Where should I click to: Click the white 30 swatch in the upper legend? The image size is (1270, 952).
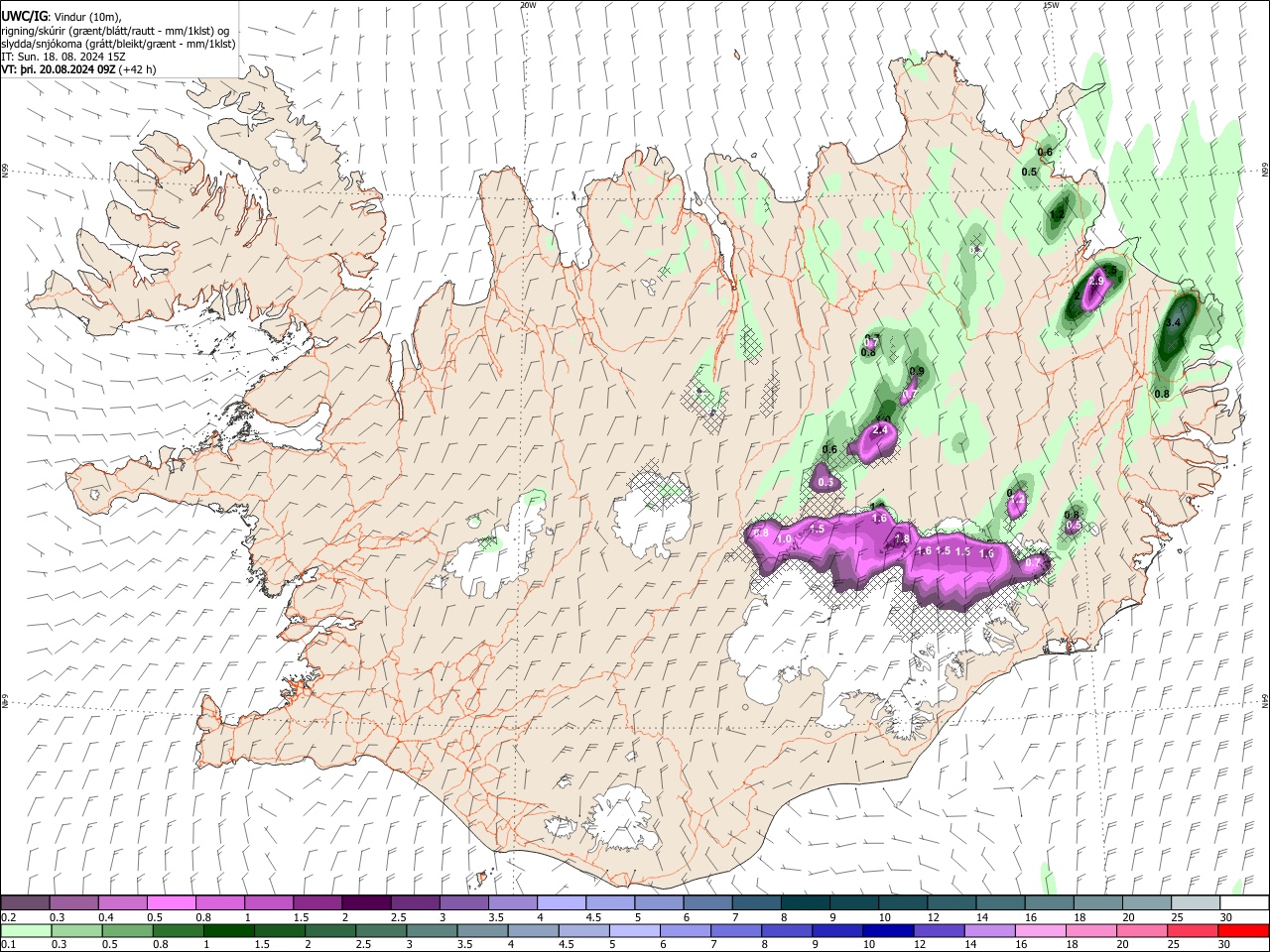click(x=1243, y=903)
